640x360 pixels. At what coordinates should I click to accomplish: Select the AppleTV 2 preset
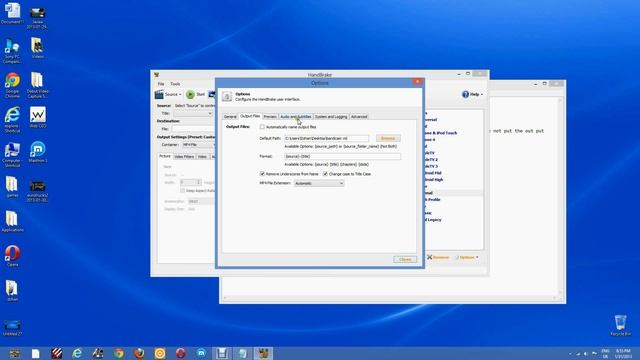coord(431,160)
